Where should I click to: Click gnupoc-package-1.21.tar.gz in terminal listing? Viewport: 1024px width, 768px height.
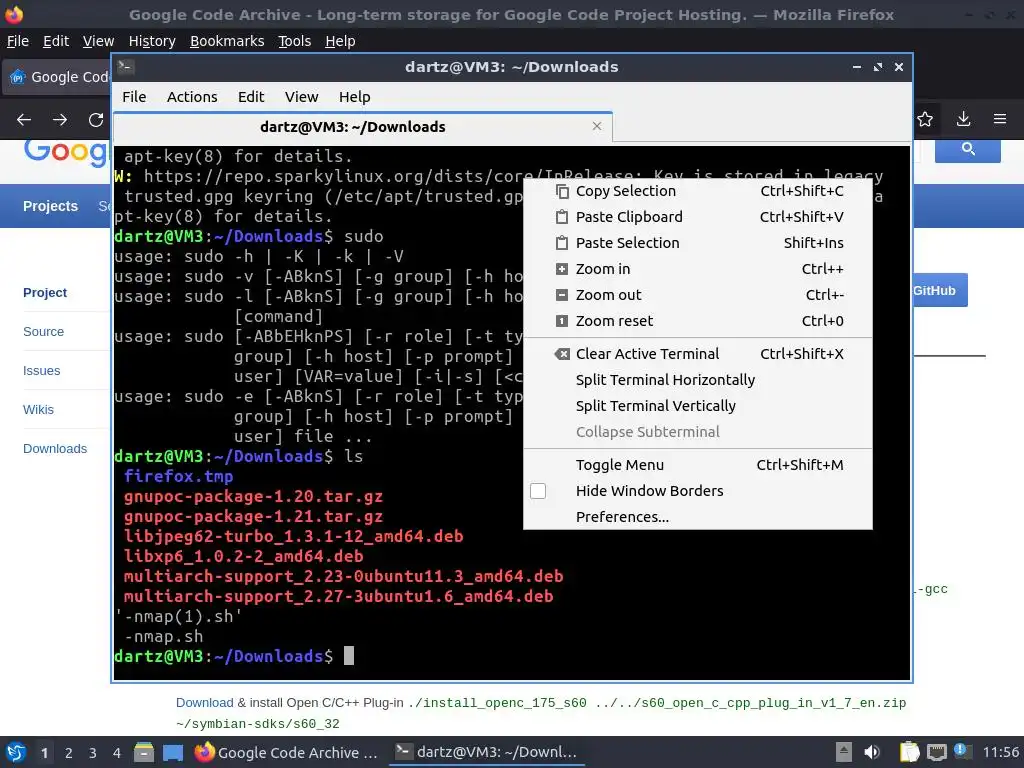click(253, 517)
